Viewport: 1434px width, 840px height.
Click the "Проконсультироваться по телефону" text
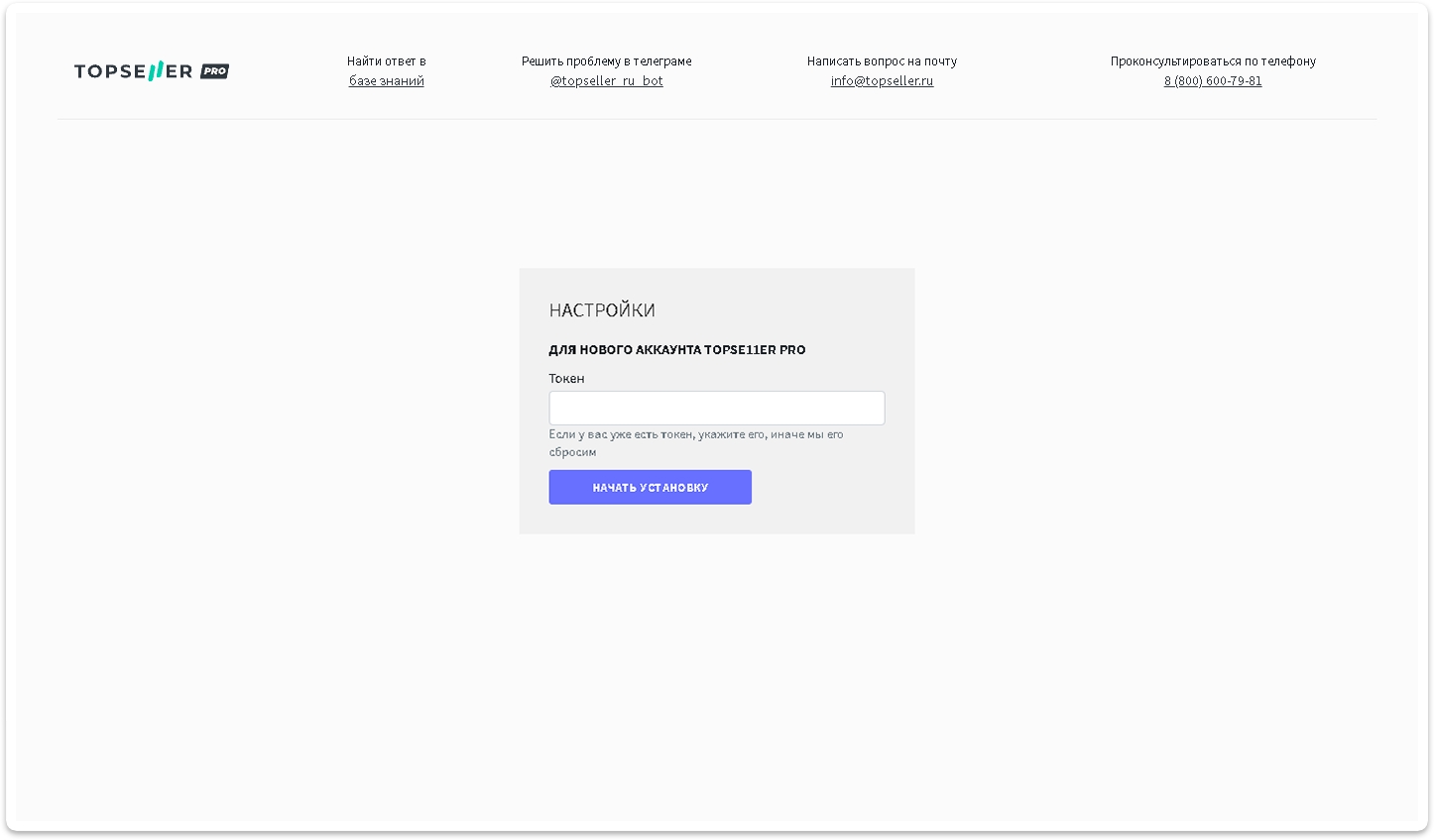(1212, 61)
